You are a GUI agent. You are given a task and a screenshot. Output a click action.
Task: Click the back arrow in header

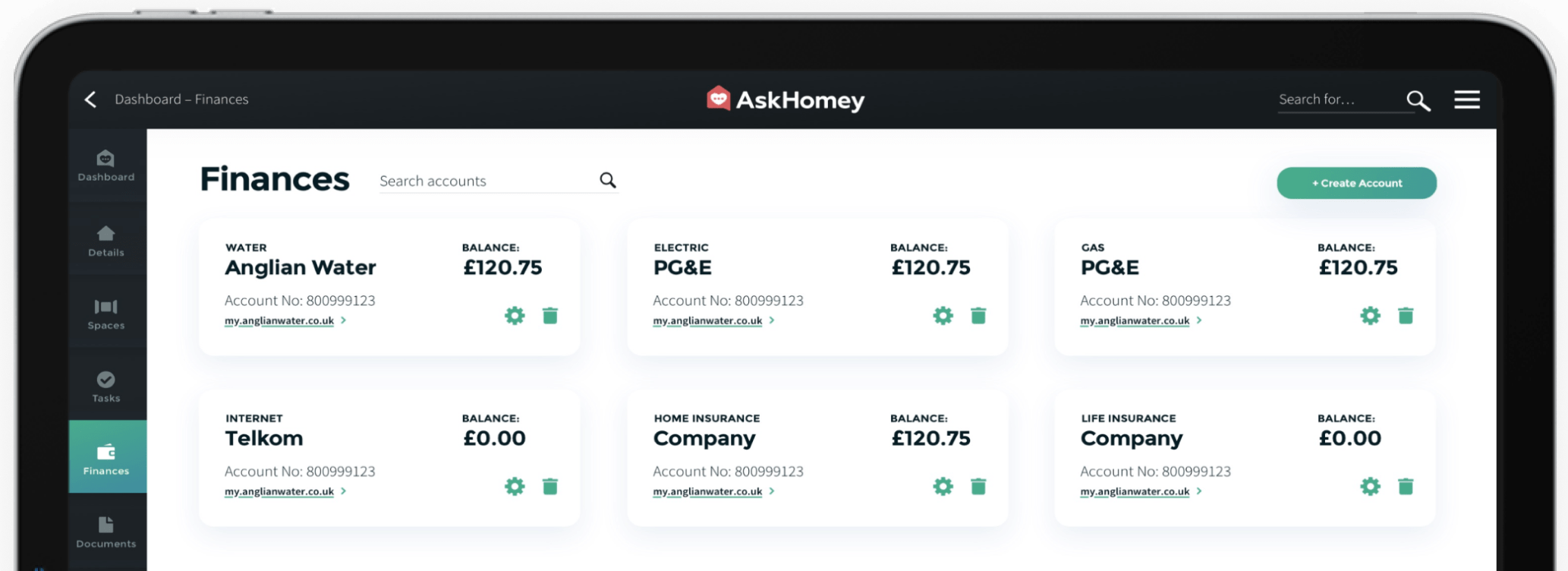pos(90,99)
